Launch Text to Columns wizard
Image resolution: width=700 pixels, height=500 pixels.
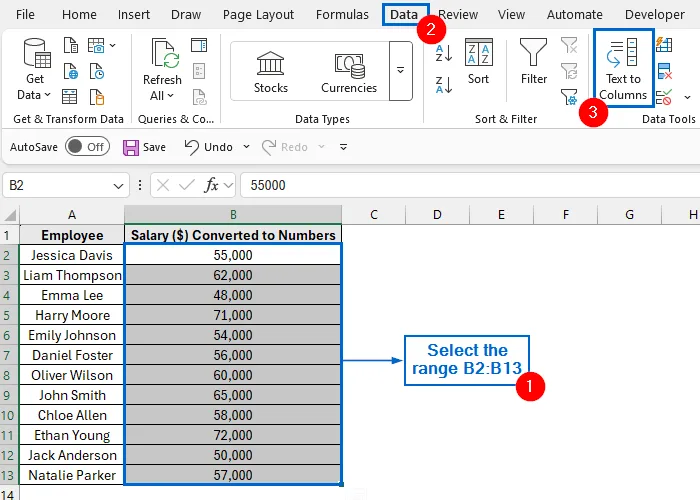coord(623,69)
